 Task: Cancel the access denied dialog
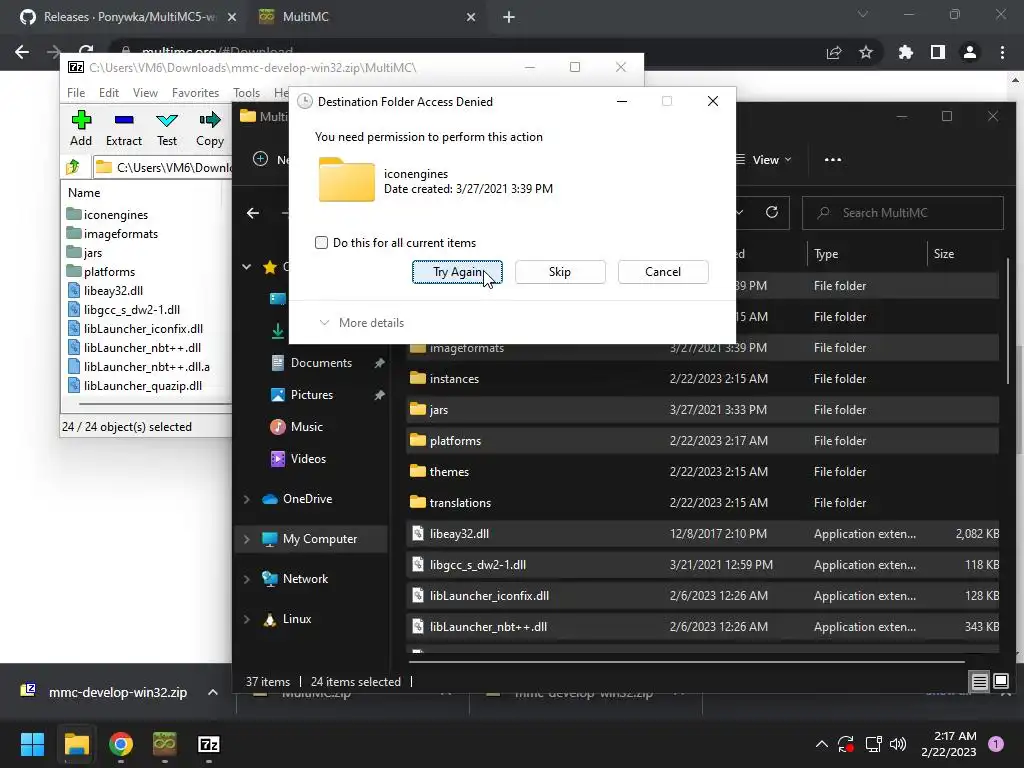click(x=663, y=272)
